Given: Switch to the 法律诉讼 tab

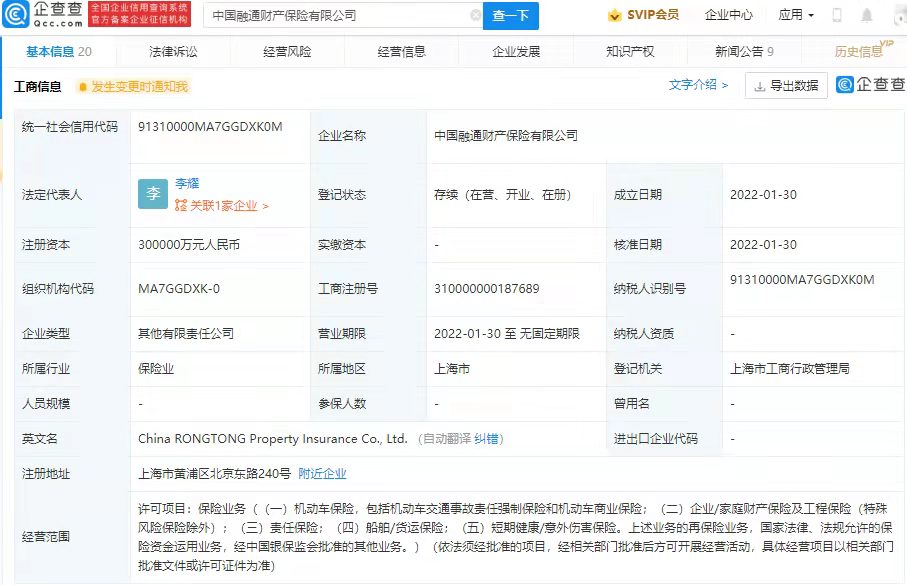Looking at the screenshot, I should pos(173,52).
